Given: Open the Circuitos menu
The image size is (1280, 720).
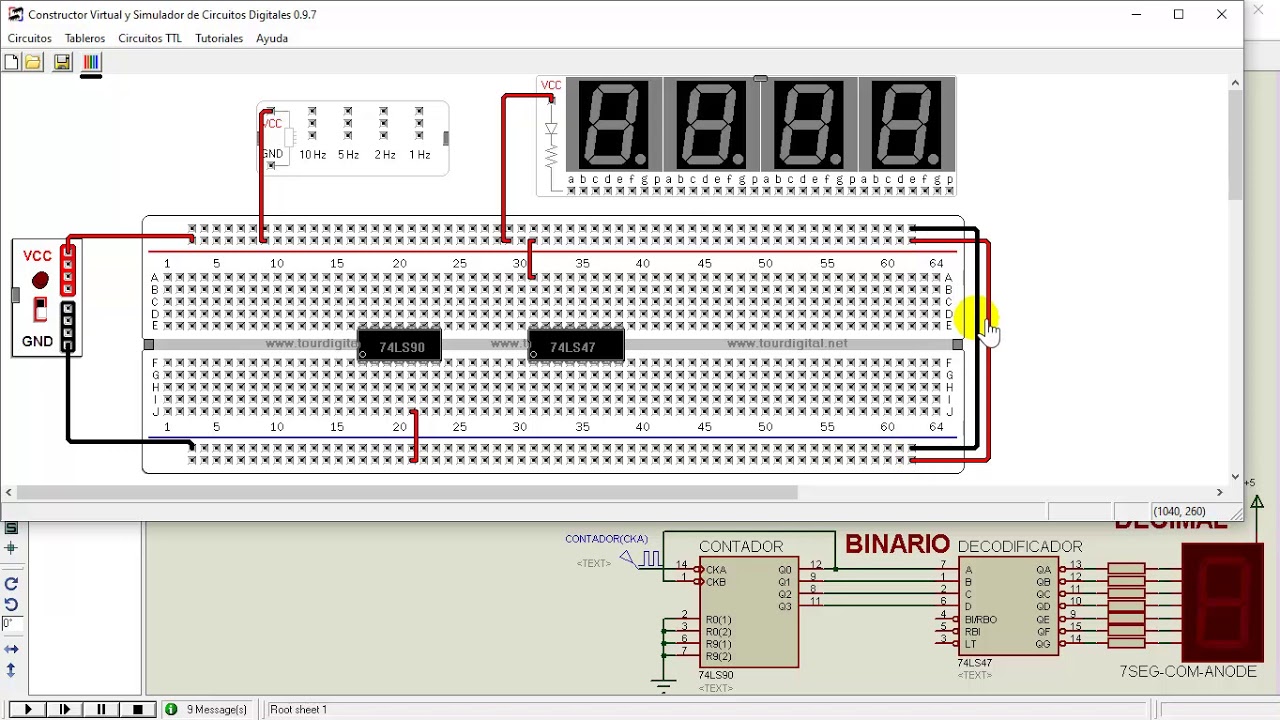Looking at the screenshot, I should click(30, 38).
